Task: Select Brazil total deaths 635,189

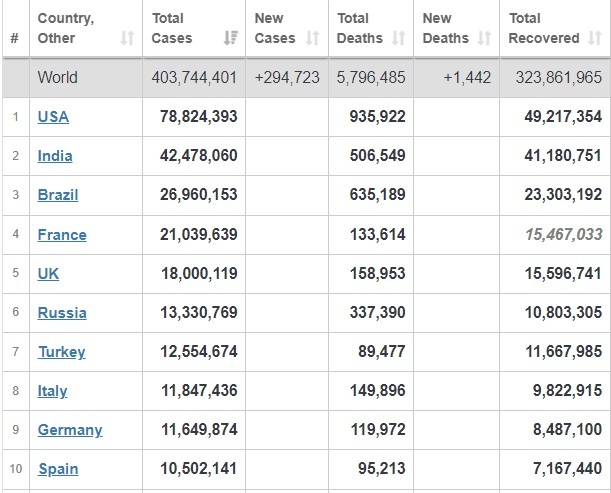Action: click(377, 194)
